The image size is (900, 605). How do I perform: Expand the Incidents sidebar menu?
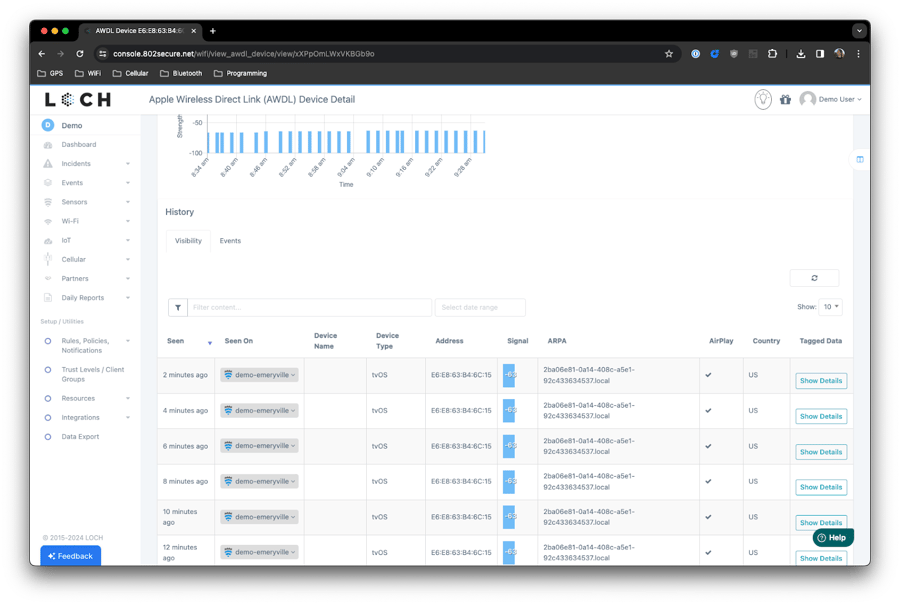pos(86,164)
